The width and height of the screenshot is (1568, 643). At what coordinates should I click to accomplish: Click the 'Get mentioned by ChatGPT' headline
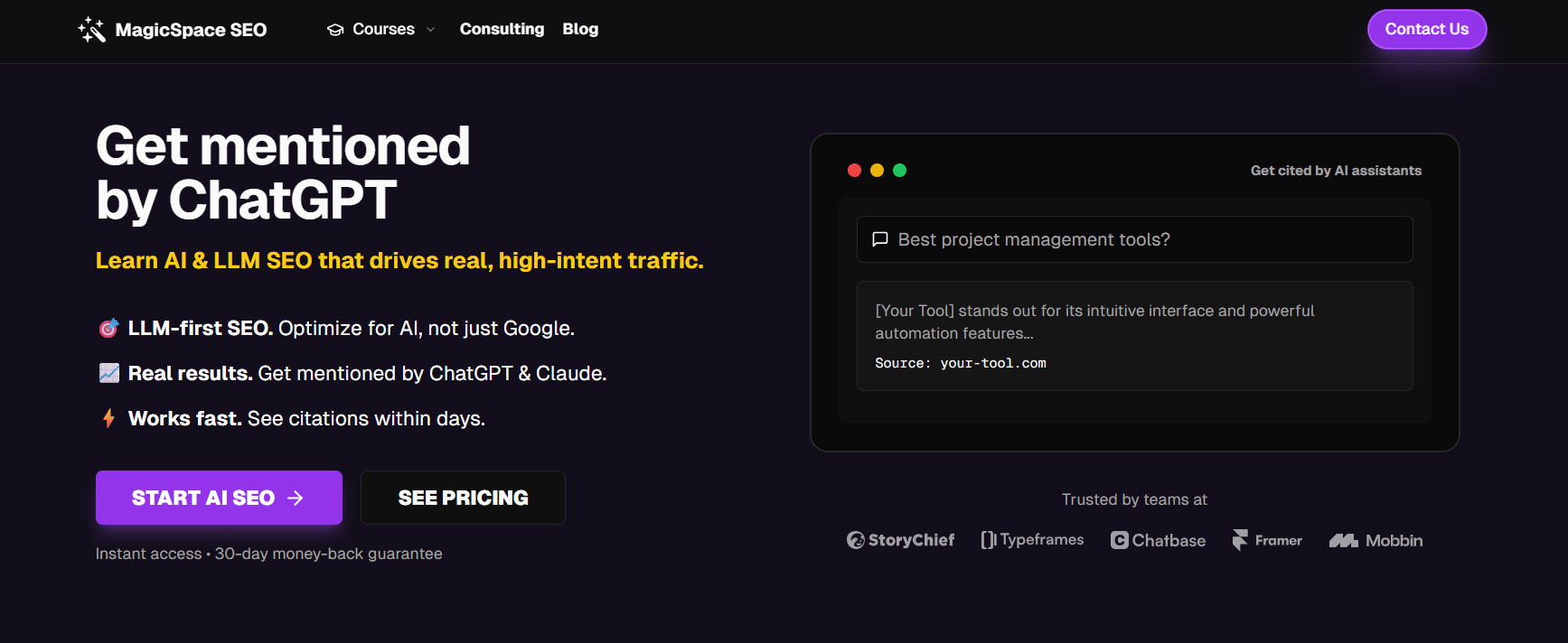point(283,172)
